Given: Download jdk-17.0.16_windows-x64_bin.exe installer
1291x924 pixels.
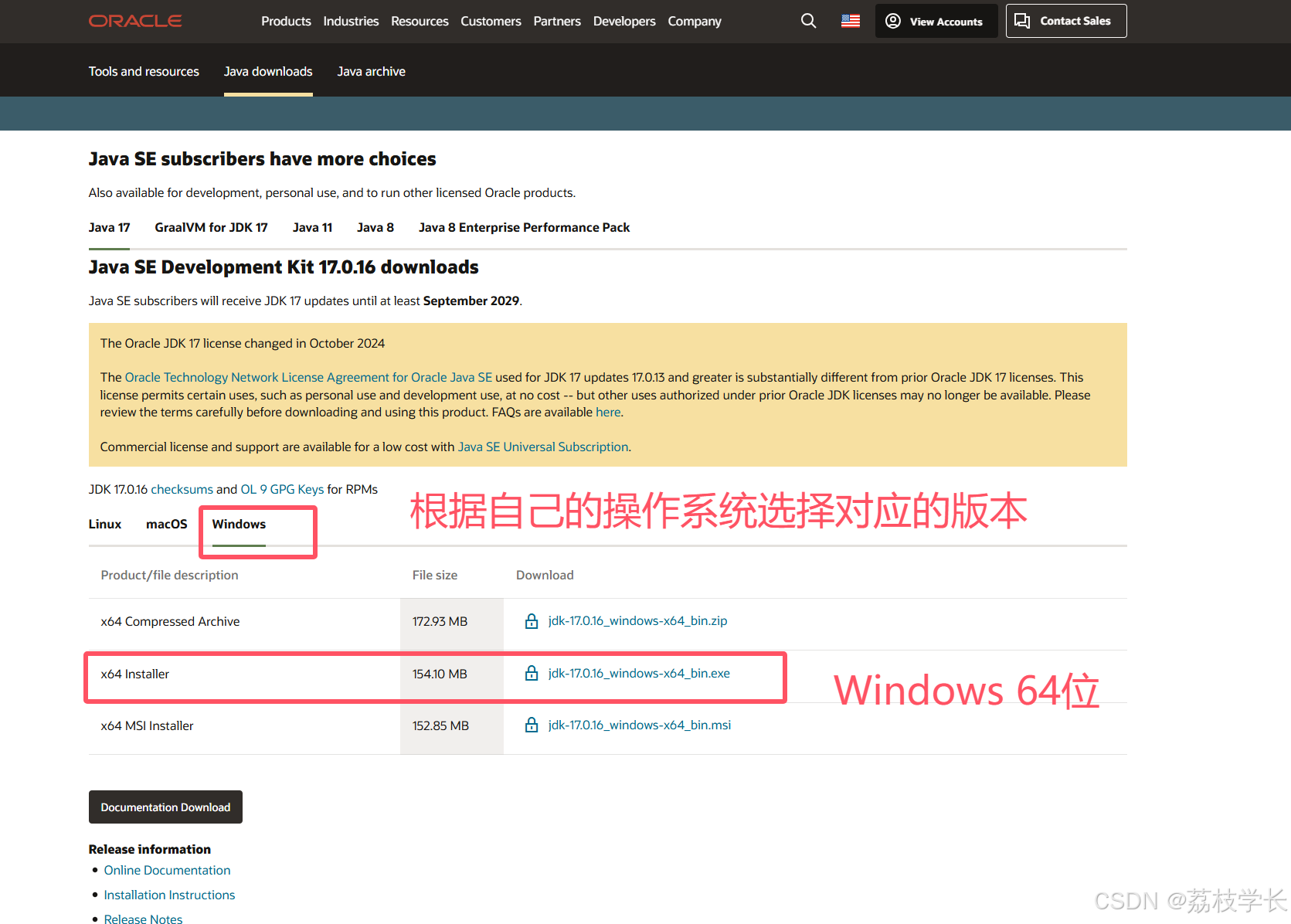Looking at the screenshot, I should click(639, 673).
